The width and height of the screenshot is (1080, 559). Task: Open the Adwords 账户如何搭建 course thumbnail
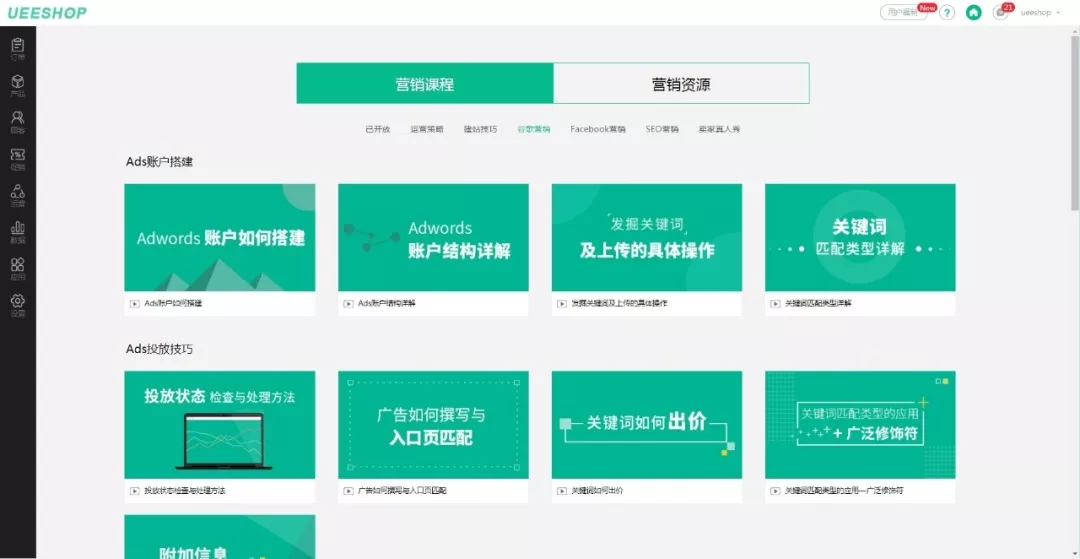(x=219, y=237)
